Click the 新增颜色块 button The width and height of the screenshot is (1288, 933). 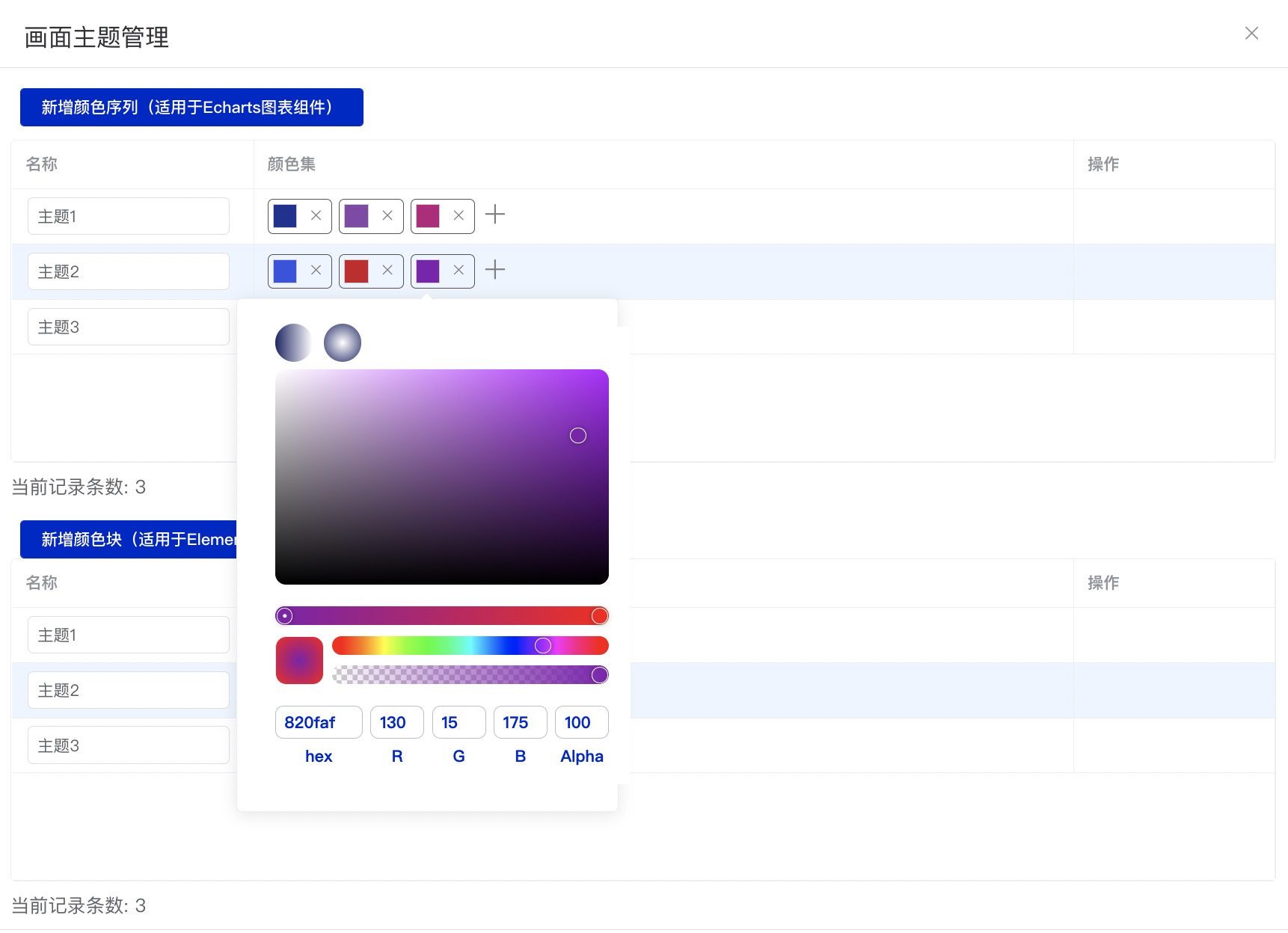(x=129, y=539)
